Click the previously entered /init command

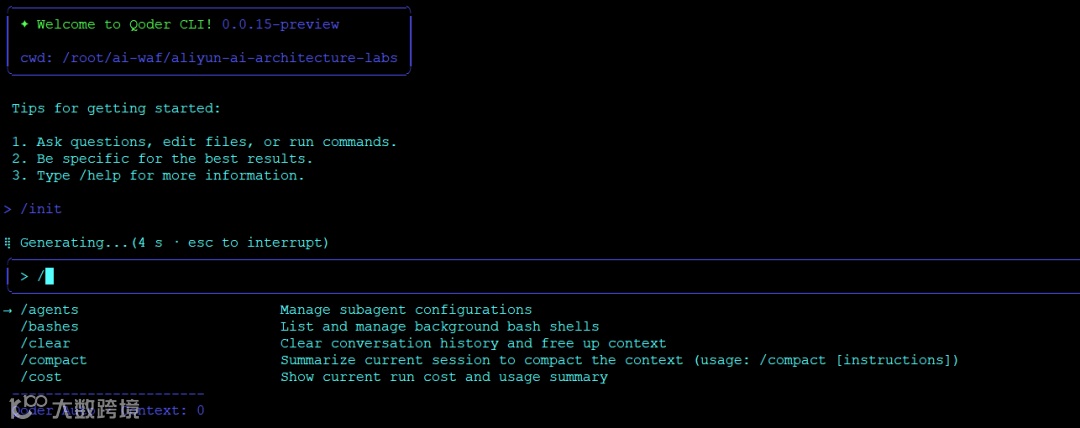[41, 209]
